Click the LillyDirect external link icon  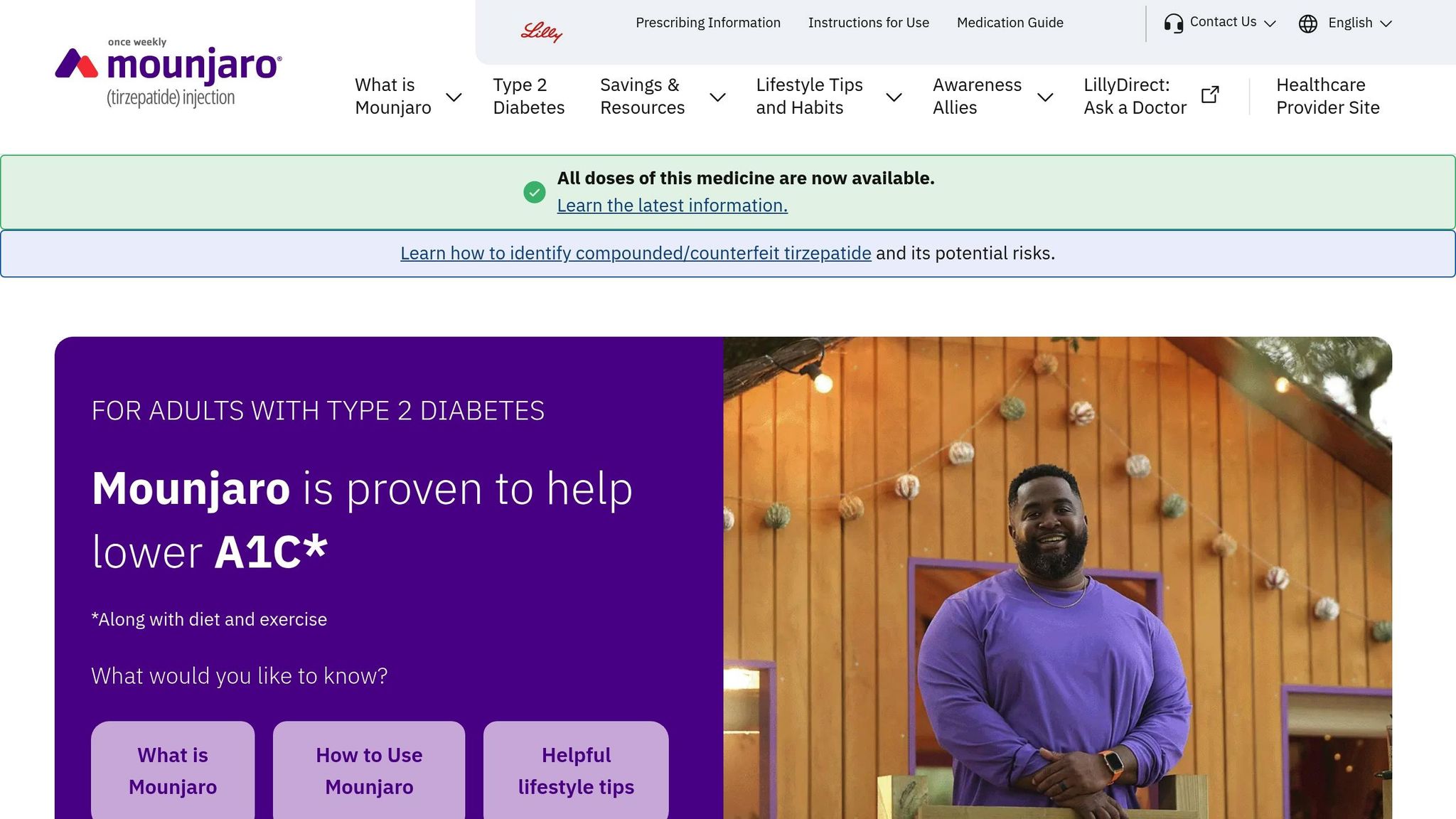(1210, 95)
